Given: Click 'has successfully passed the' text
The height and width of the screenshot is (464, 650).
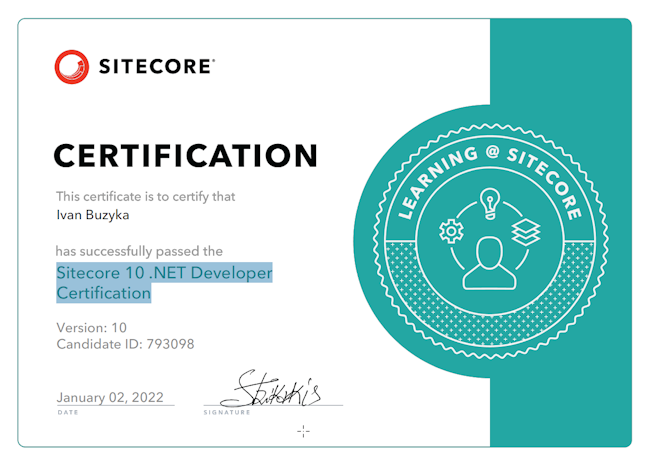Looking at the screenshot, I should (139, 251).
